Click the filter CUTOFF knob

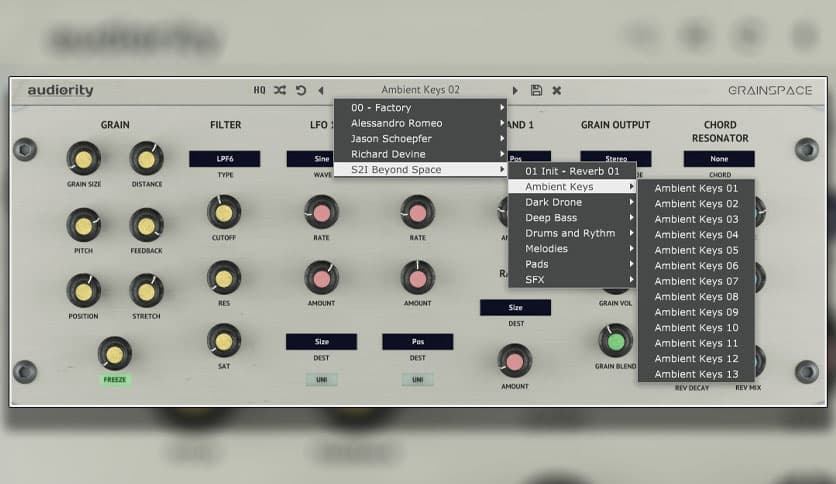point(224,213)
